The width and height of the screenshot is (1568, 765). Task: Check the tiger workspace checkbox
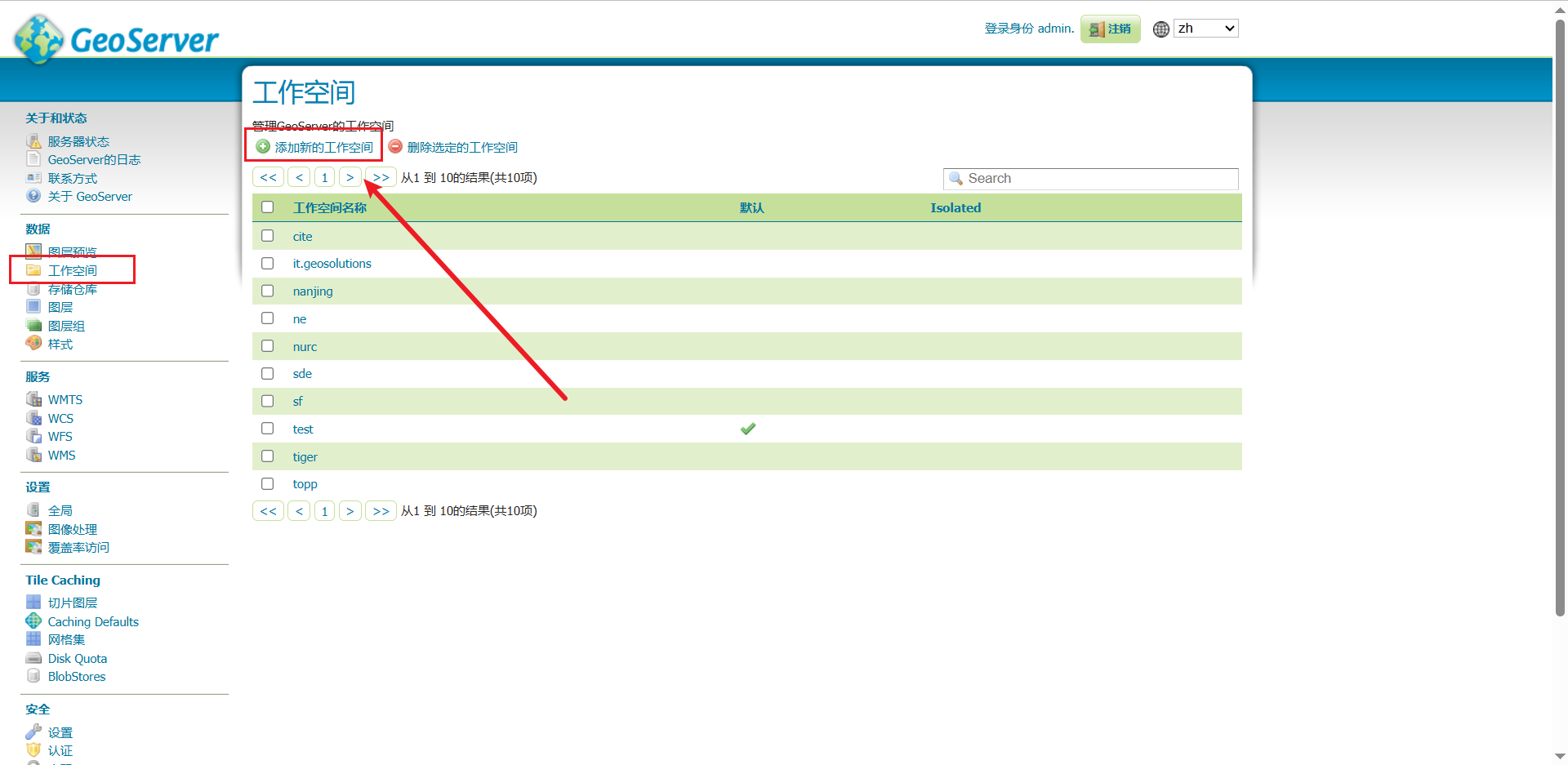(267, 456)
